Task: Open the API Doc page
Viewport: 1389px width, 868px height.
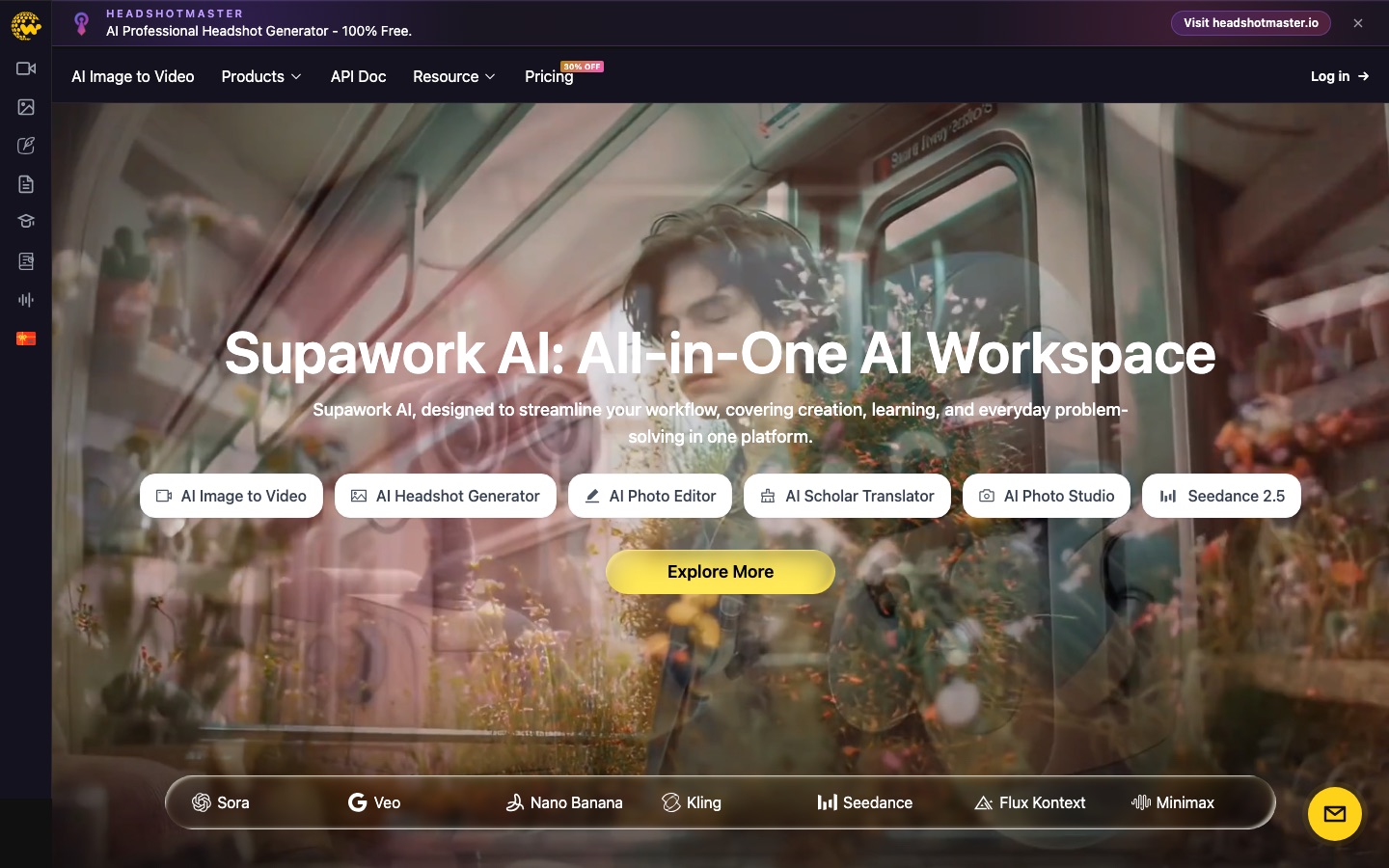Action: pyautogui.click(x=358, y=76)
